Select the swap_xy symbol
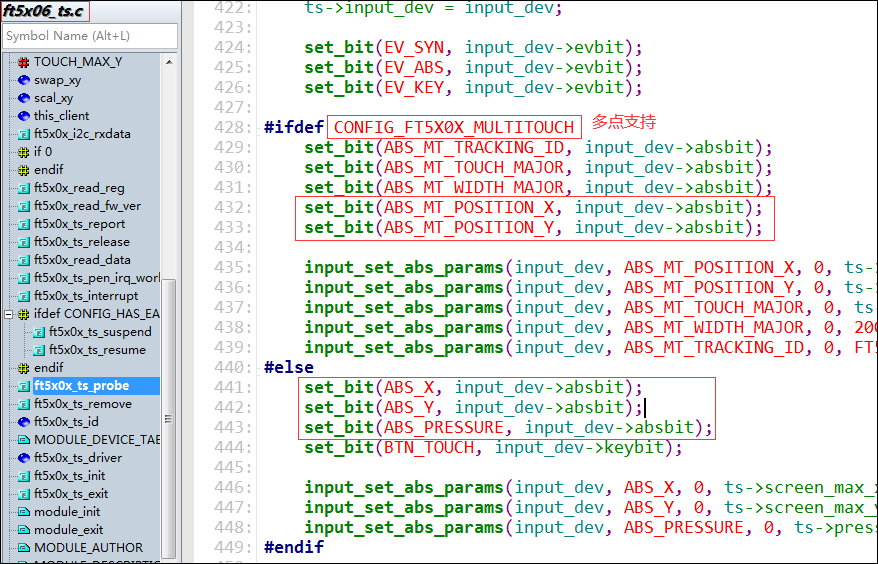The image size is (878, 564). click(58, 80)
